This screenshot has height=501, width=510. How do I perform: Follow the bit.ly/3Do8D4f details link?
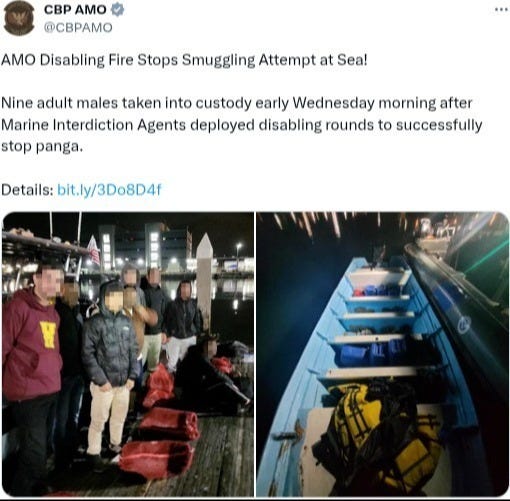coord(109,190)
